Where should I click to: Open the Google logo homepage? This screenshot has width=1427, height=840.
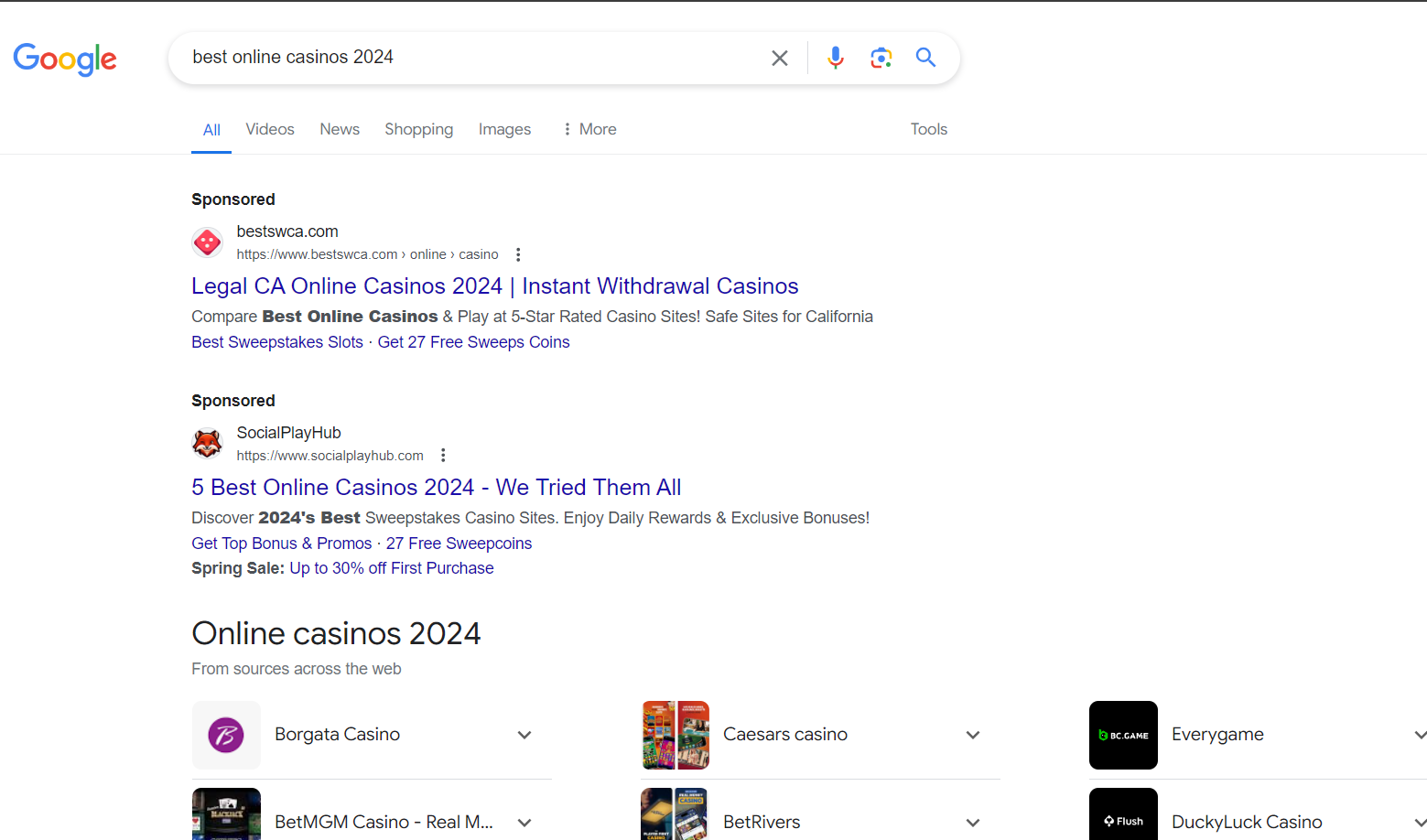[x=65, y=59]
